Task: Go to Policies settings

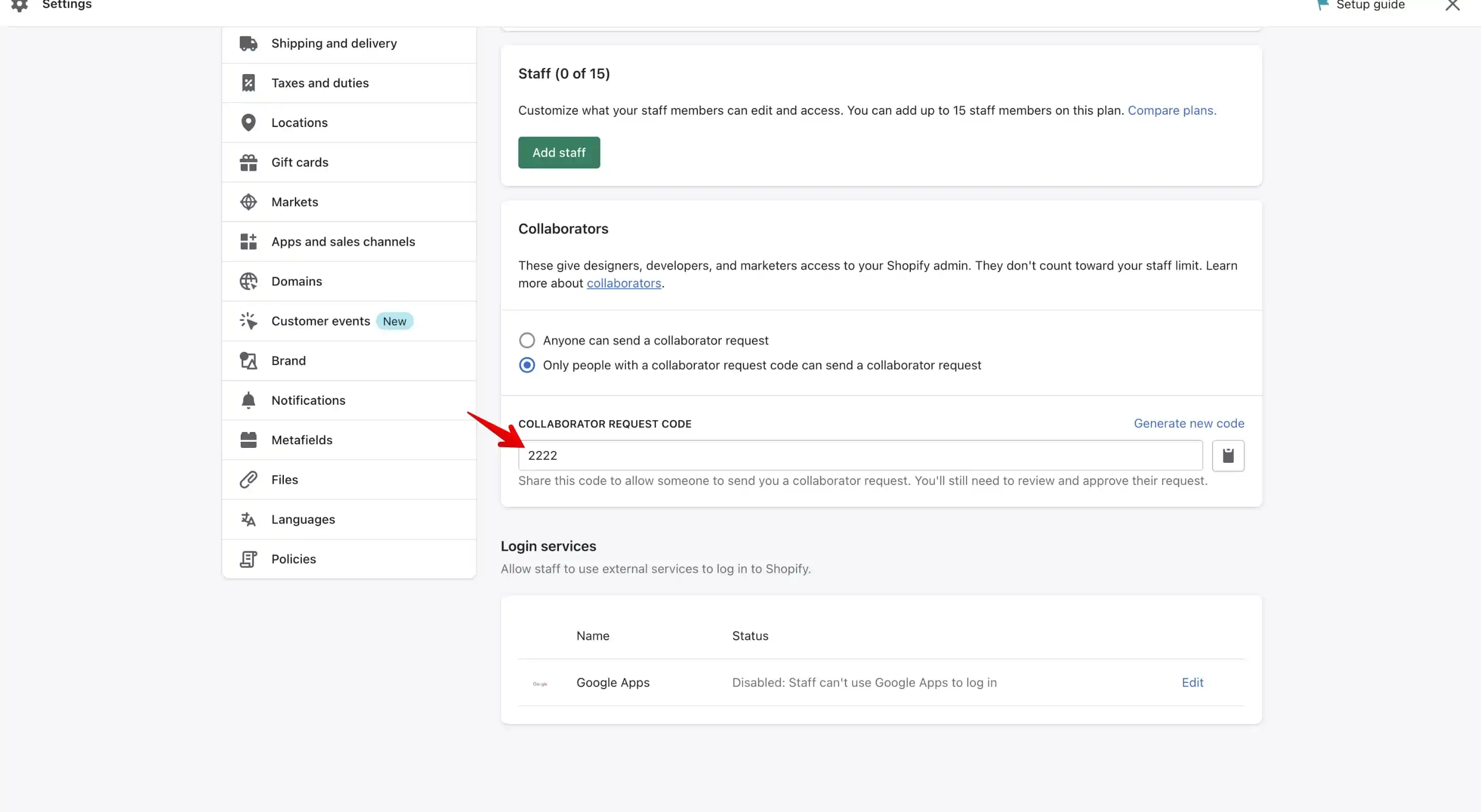Action: (349, 559)
